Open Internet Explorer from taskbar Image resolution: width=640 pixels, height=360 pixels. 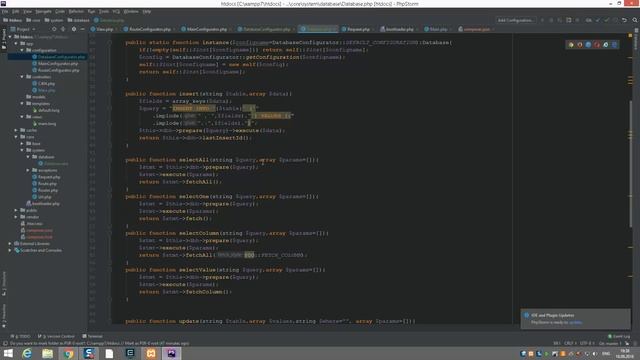point(27,353)
